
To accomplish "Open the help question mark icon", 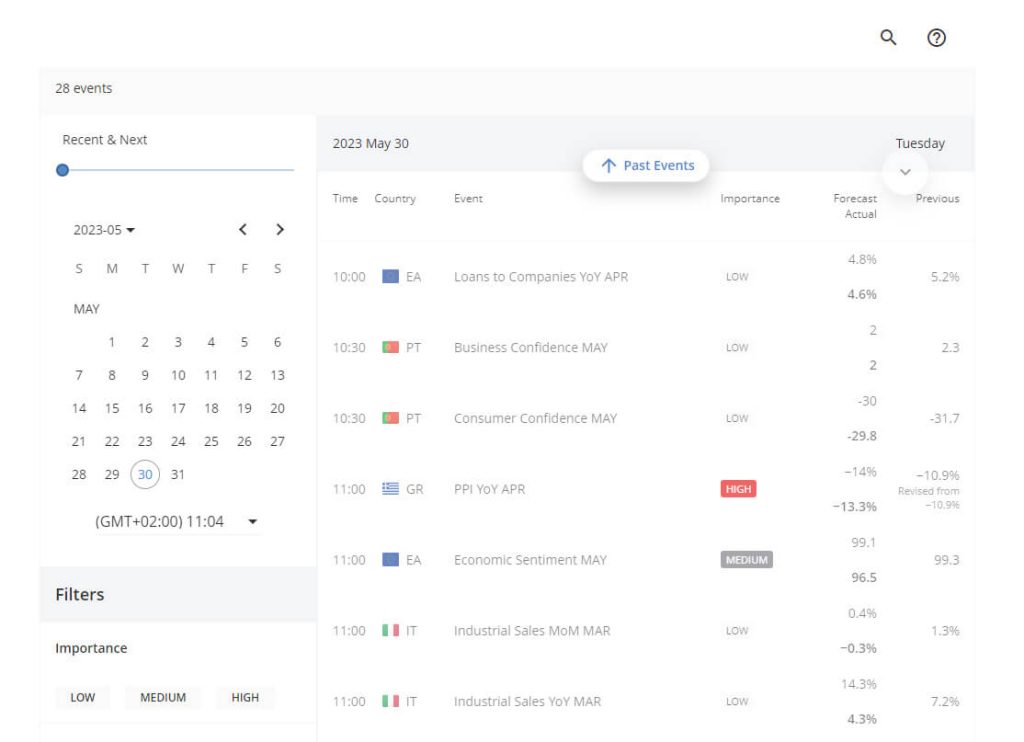I will click(936, 38).
